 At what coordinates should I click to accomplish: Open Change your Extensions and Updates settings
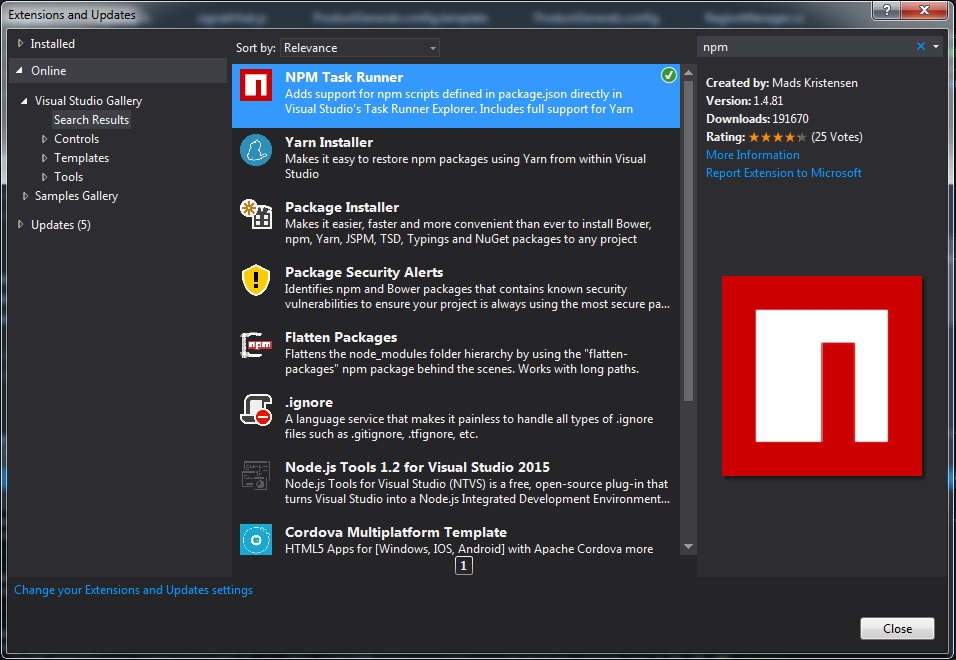(133, 590)
